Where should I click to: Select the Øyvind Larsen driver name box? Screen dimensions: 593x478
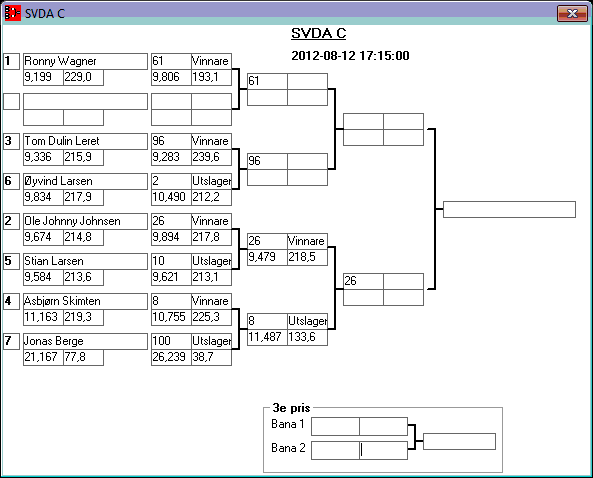pos(85,181)
